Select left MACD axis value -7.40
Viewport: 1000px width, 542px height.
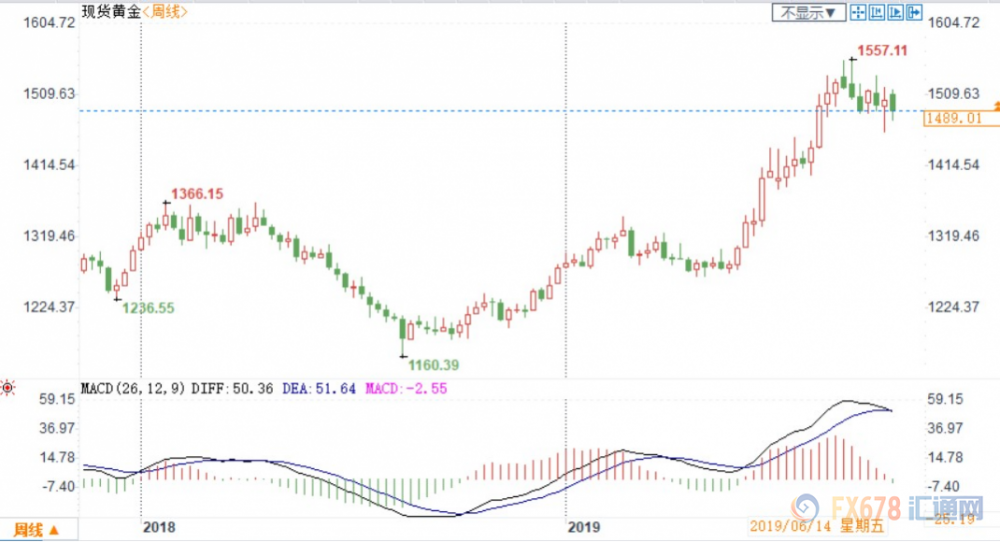[59, 487]
